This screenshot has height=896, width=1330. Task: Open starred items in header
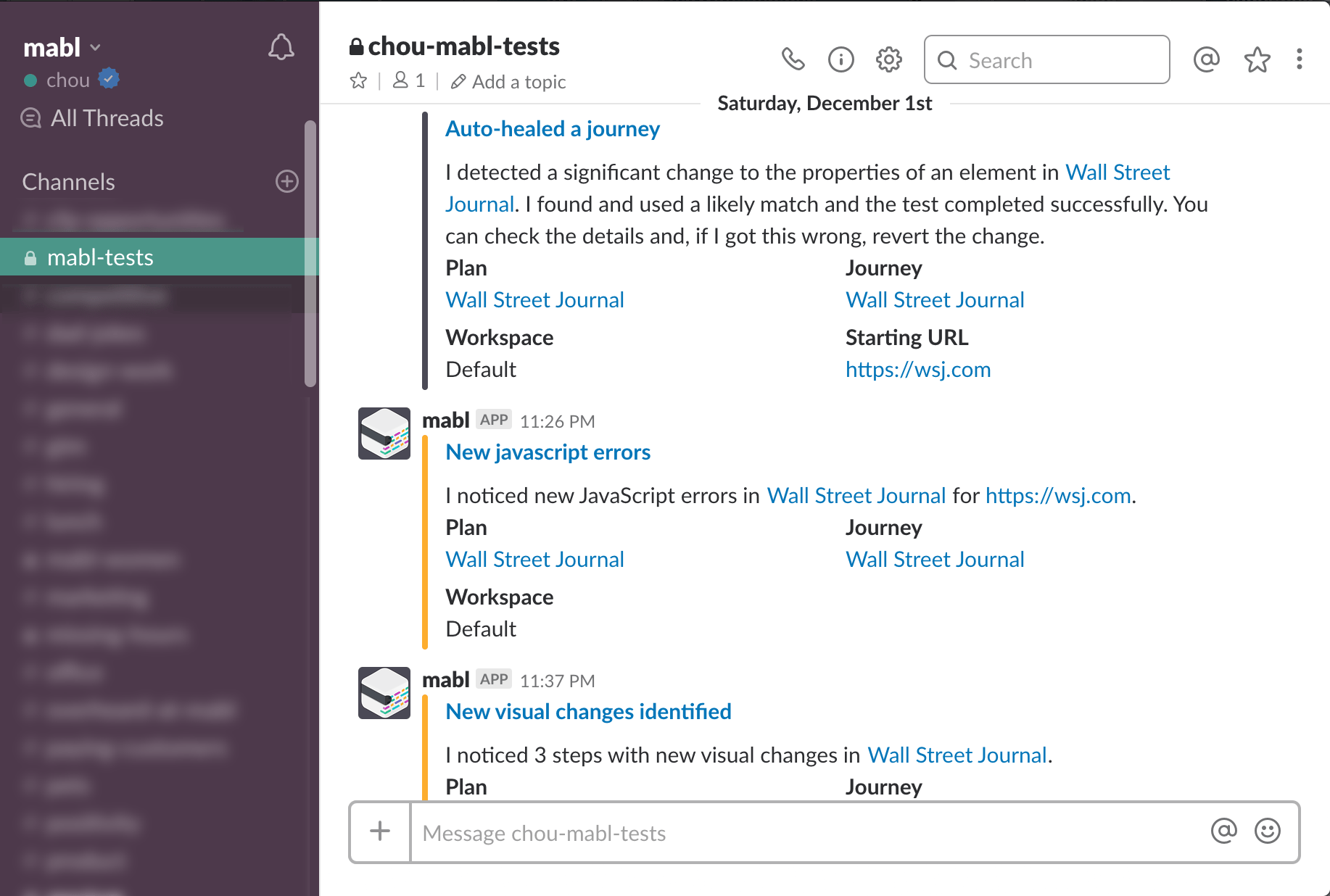click(1257, 59)
